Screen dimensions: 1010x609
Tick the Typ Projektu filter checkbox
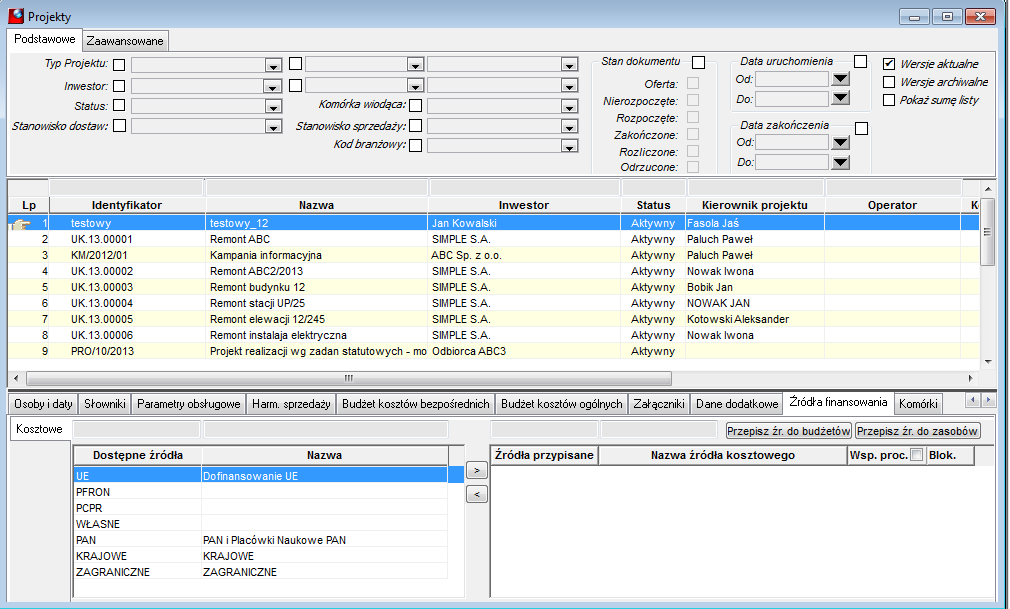pyautogui.click(x=119, y=64)
